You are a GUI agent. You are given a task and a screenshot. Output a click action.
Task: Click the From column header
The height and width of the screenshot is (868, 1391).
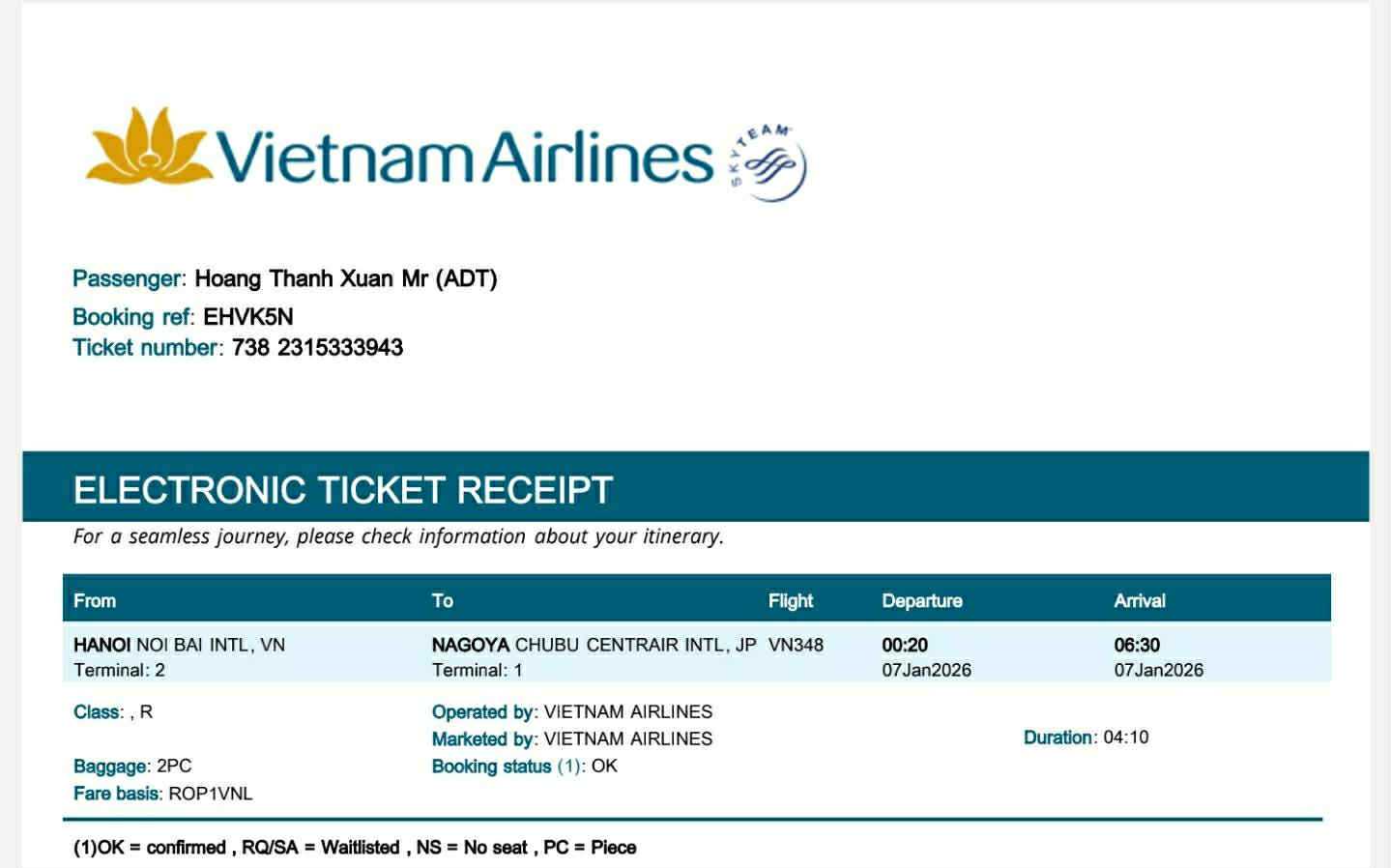click(x=95, y=601)
